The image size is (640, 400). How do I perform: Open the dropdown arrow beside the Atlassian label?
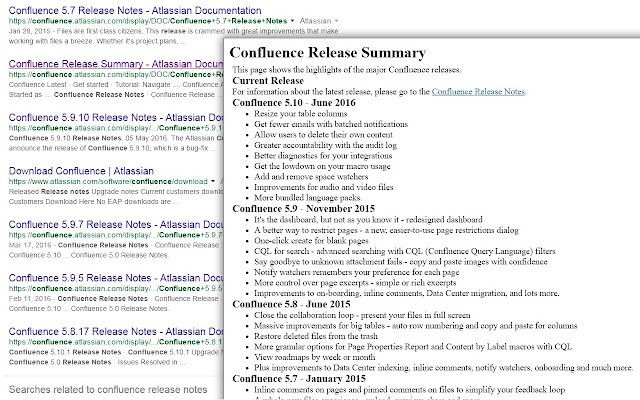pos(336,21)
